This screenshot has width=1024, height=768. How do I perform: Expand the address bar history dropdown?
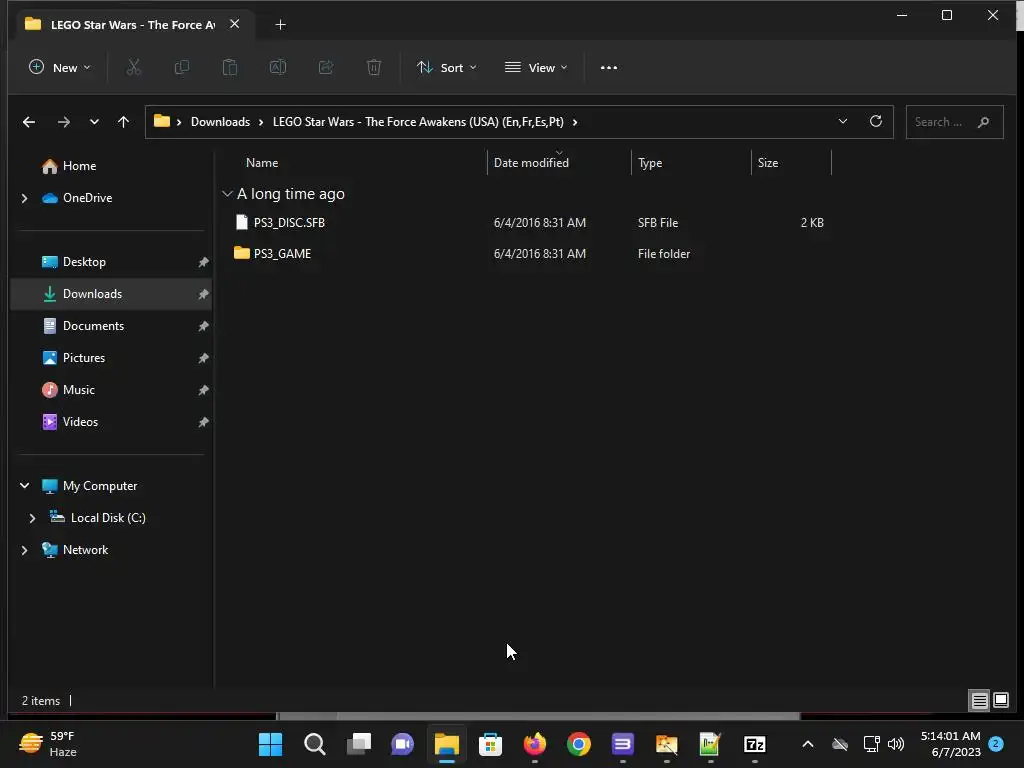(842, 121)
